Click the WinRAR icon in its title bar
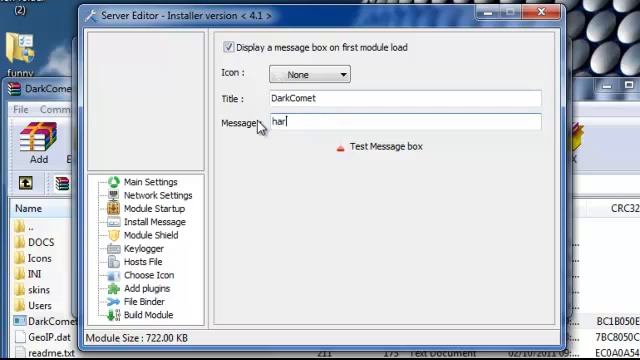The image size is (640, 360). coord(14,89)
